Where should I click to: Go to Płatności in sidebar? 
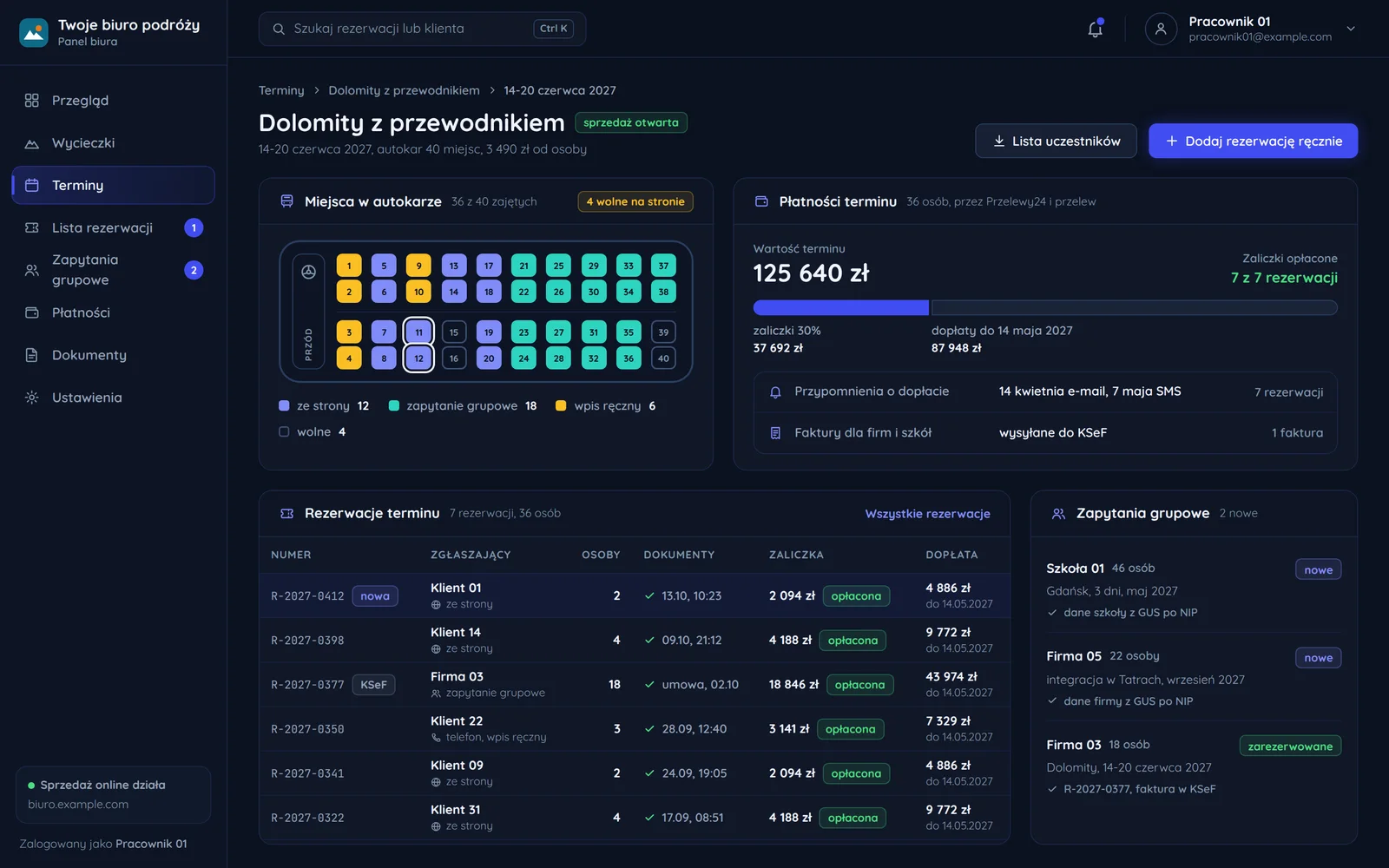[113, 312]
